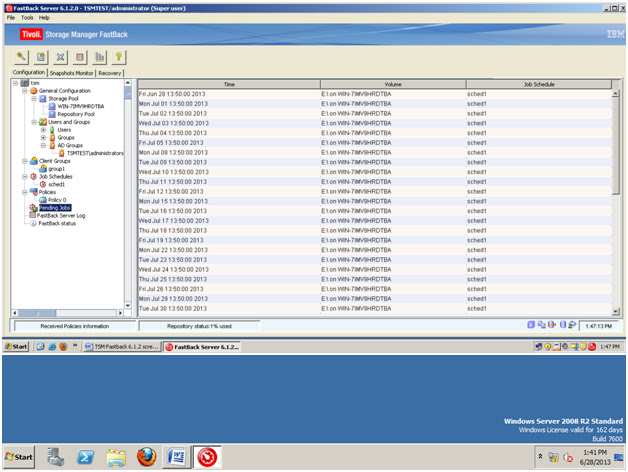Click the green Users person icon
This screenshot has width=628, height=472.
(52, 130)
